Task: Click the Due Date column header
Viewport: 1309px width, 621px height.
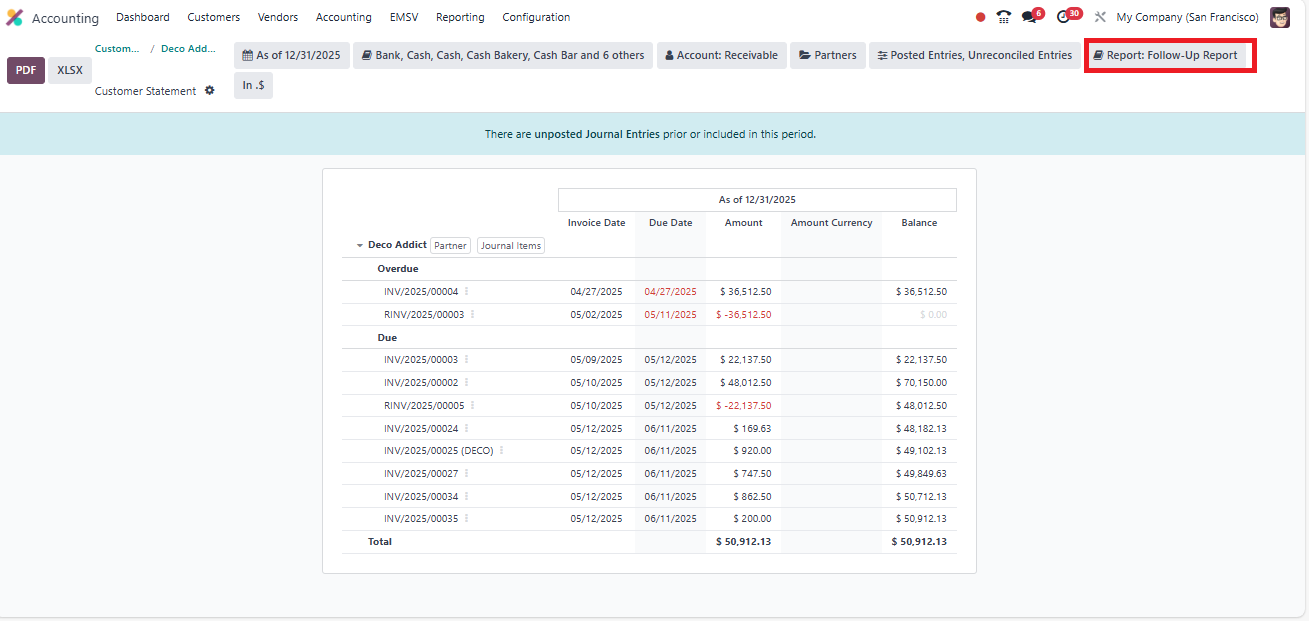Action: (x=671, y=223)
